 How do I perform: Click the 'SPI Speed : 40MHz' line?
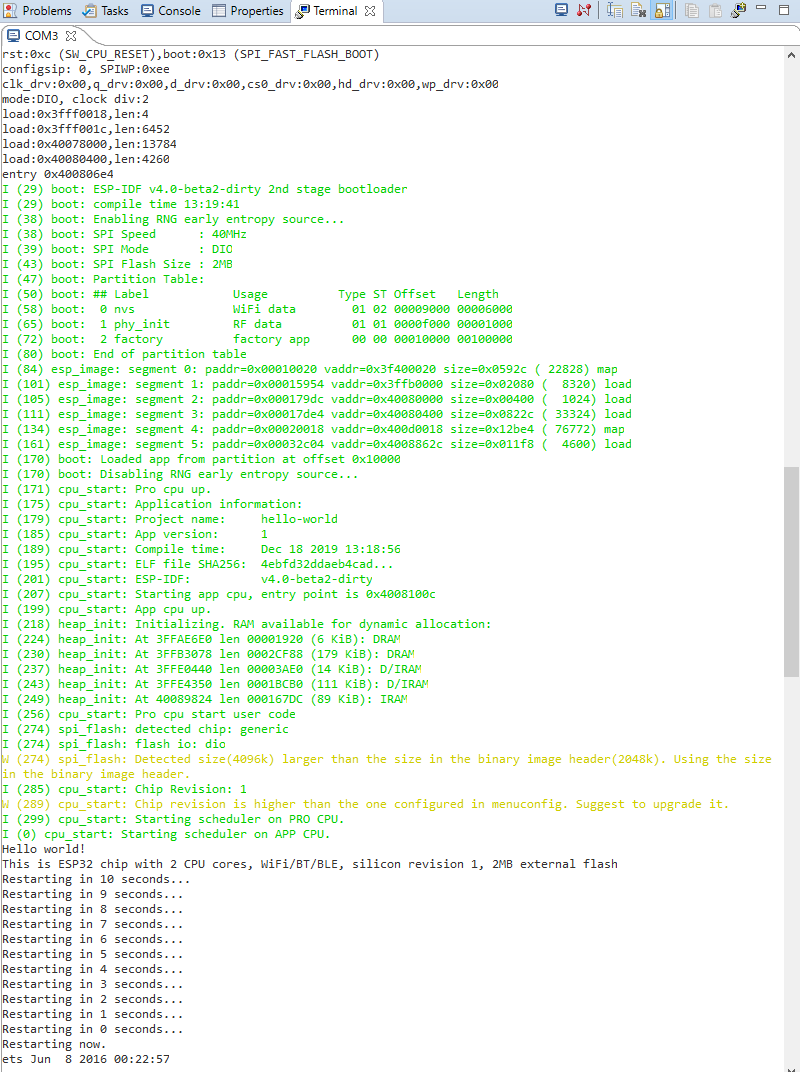[x=124, y=234]
